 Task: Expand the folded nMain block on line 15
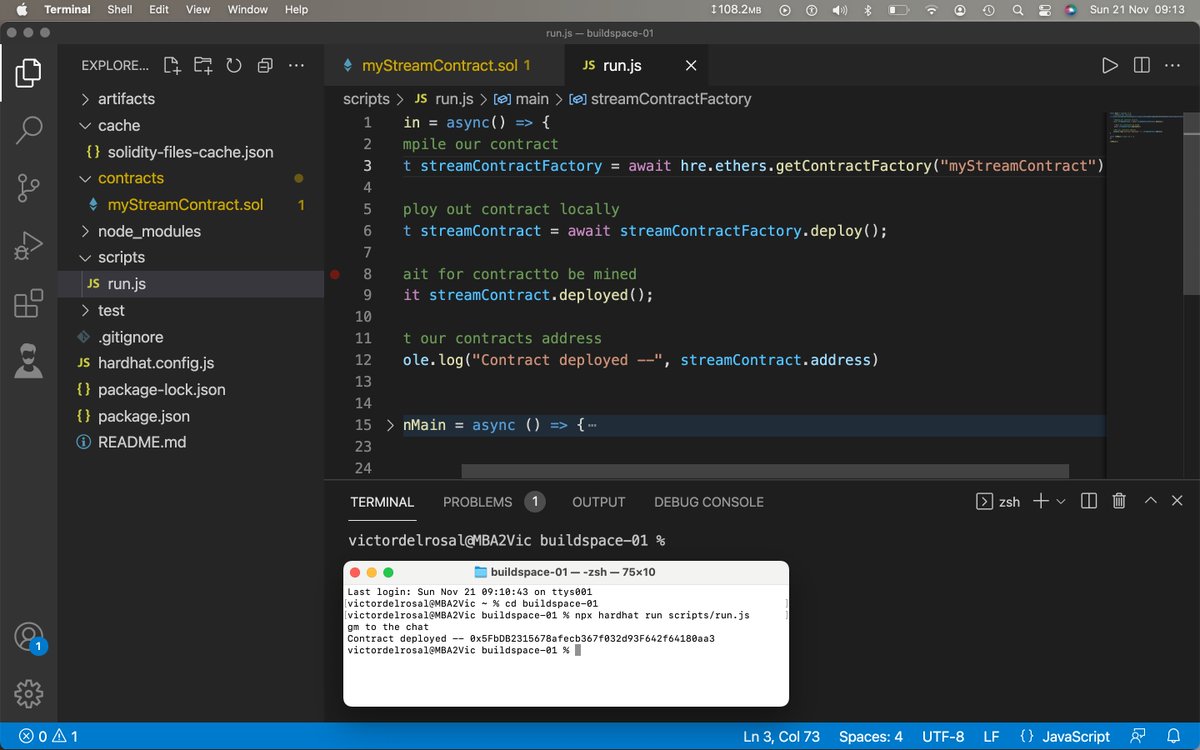pos(390,425)
